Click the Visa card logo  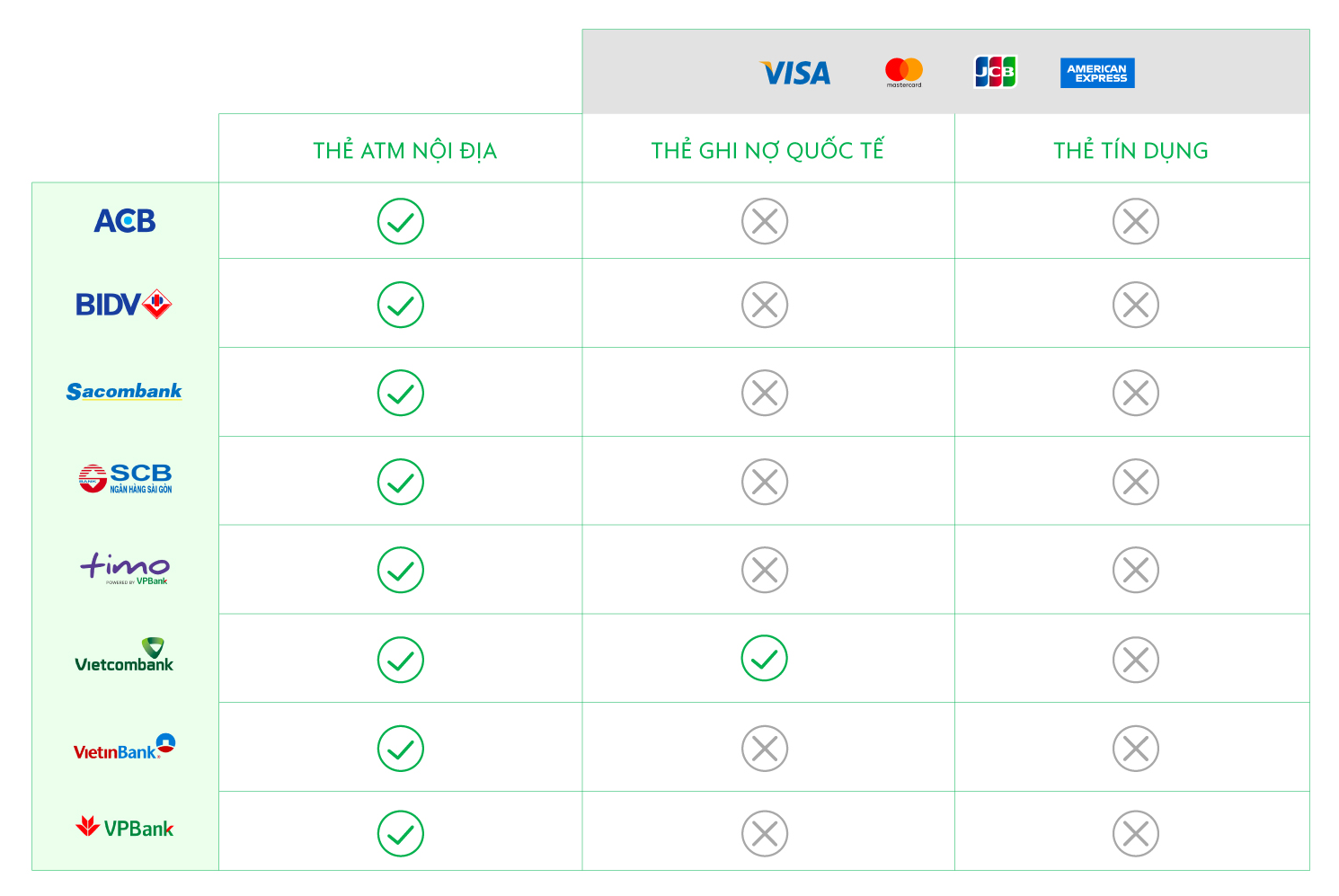[x=795, y=73]
